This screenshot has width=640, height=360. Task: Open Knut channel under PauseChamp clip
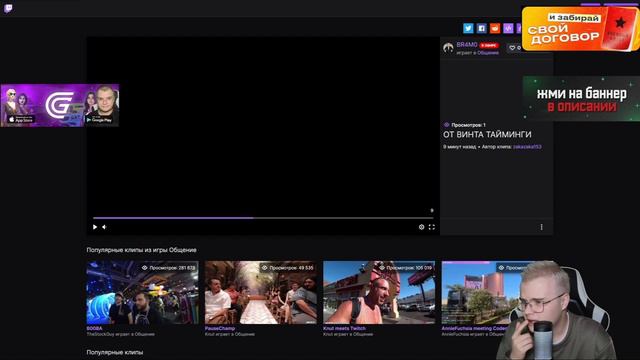click(x=209, y=334)
